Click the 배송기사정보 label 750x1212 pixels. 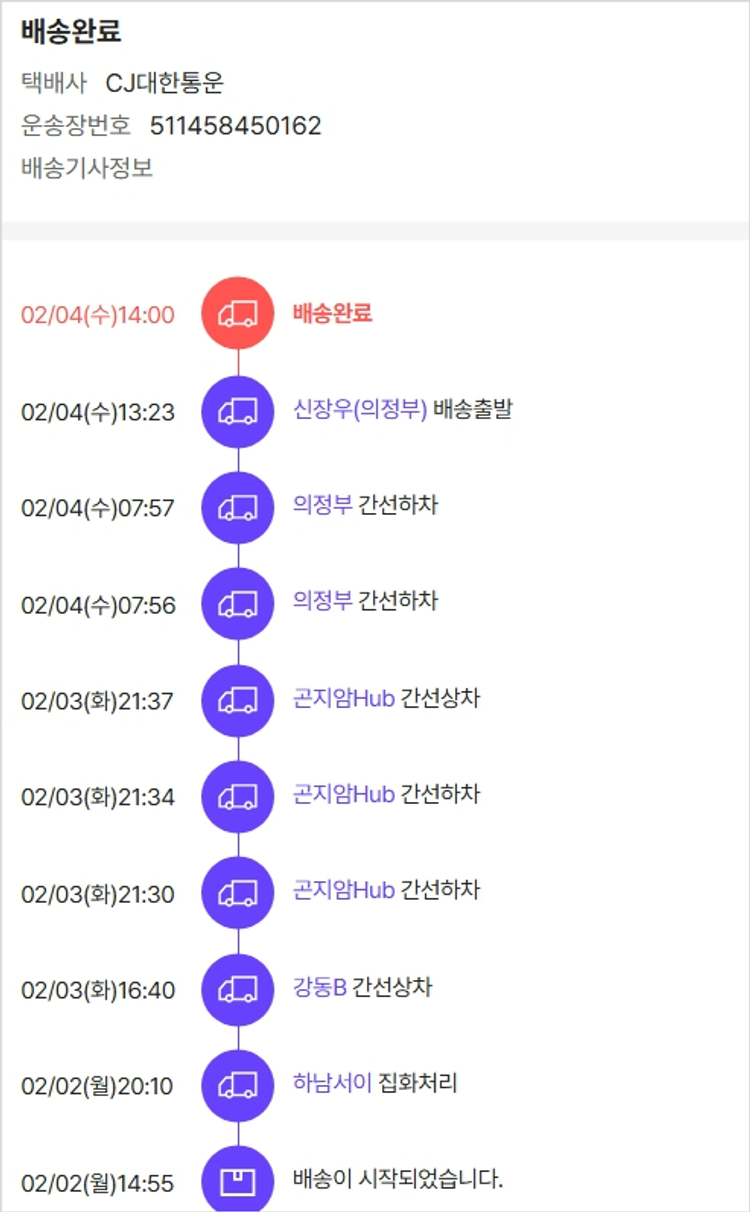87,168
